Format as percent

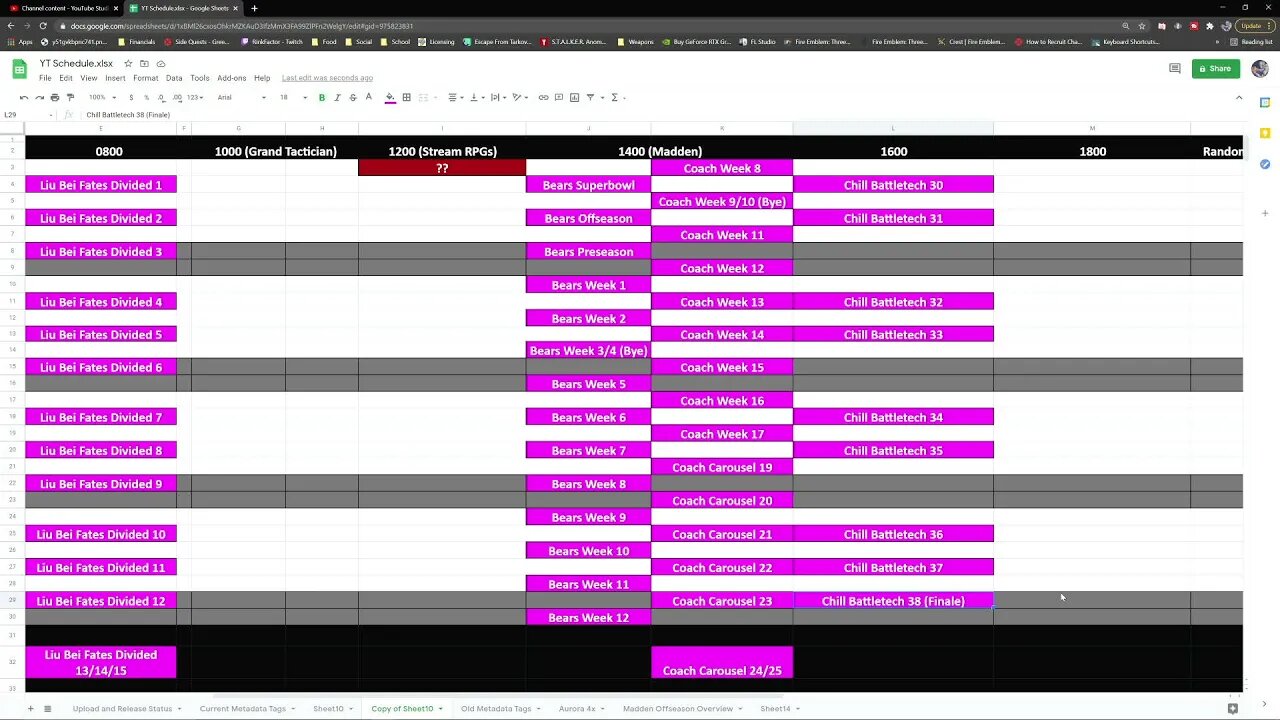click(x=146, y=97)
